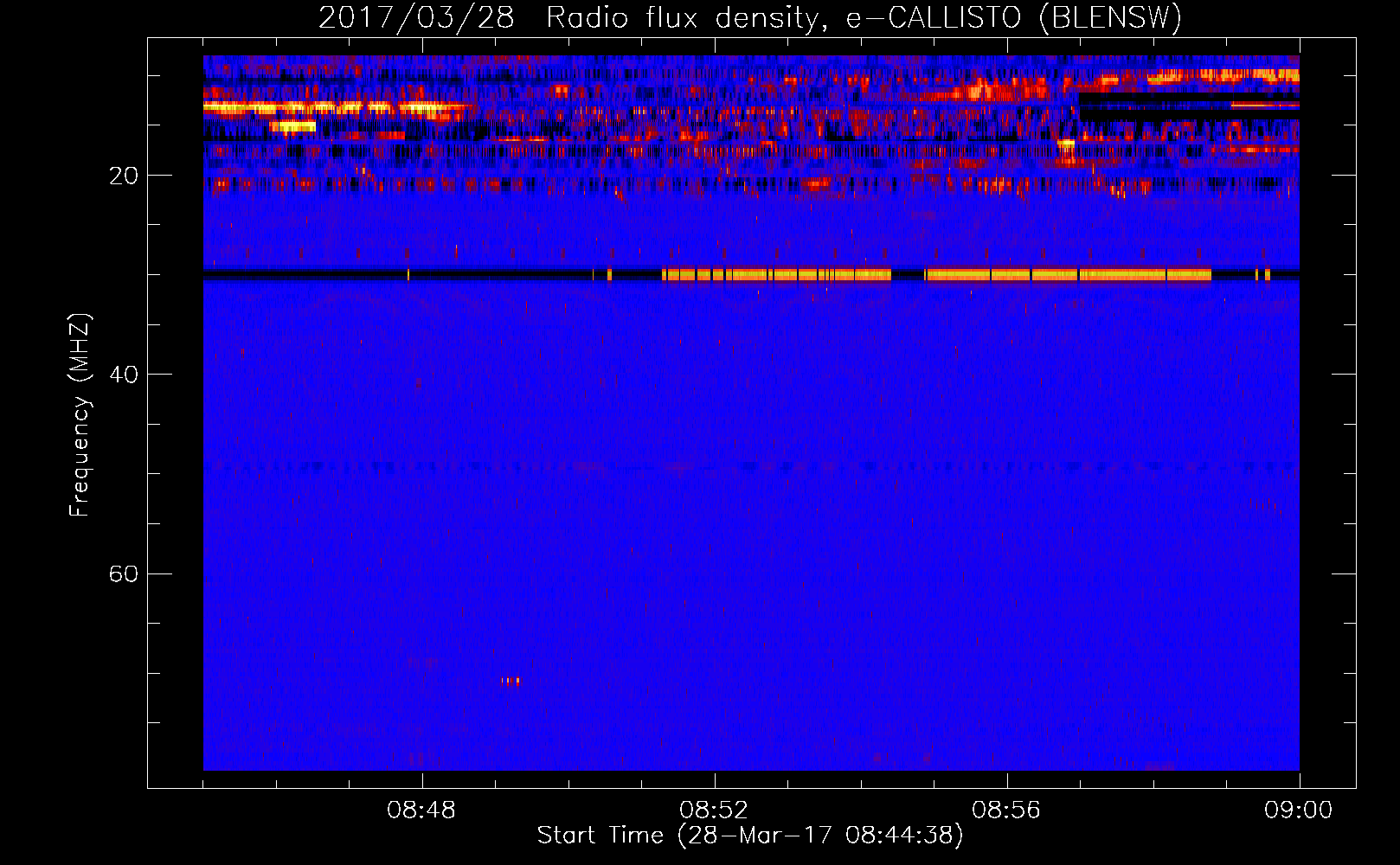Screen dimensions: 1400x865
Task: Click the frequency tick label '40'
Action: click(124, 375)
